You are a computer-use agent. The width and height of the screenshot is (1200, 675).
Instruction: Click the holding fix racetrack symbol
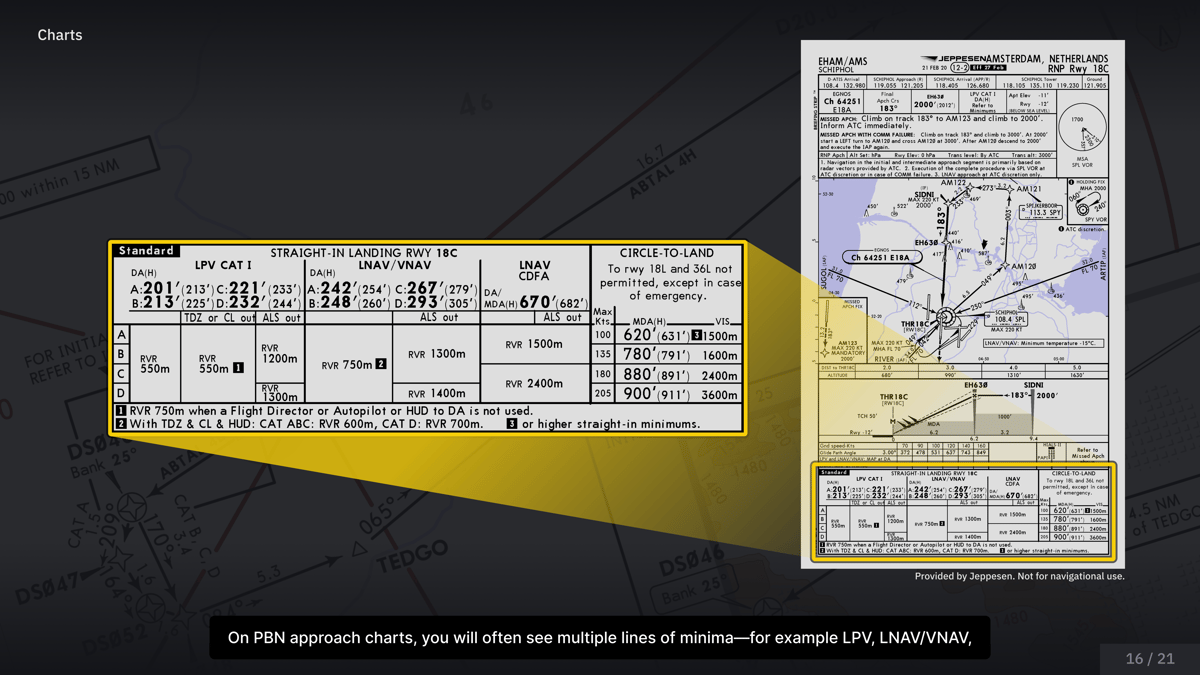coord(1082,208)
